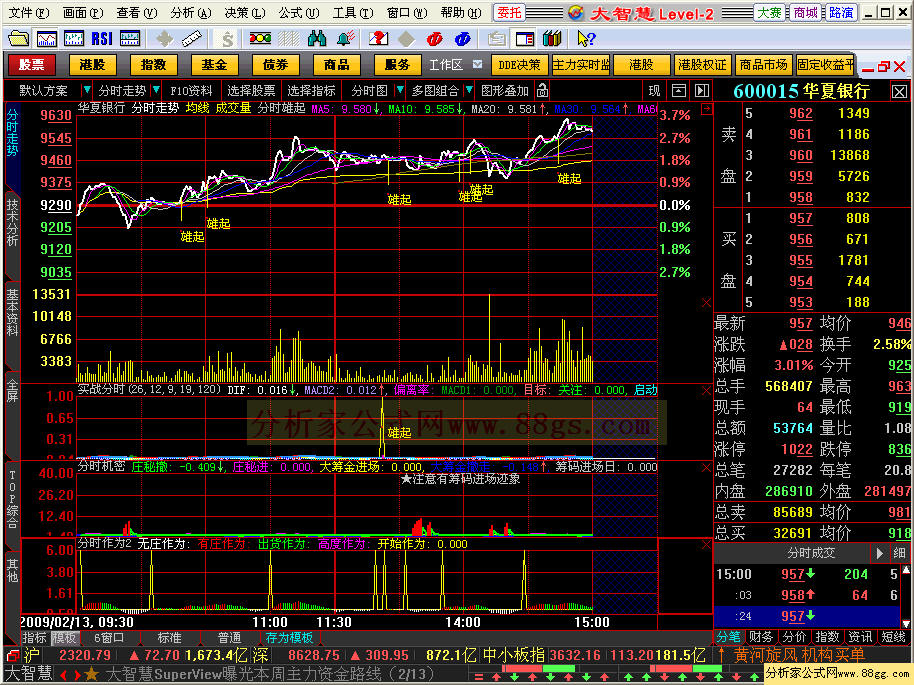This screenshot has width=914, height=685.
Task: Open the binoculars search tool
Action: pyautogui.click(x=317, y=39)
